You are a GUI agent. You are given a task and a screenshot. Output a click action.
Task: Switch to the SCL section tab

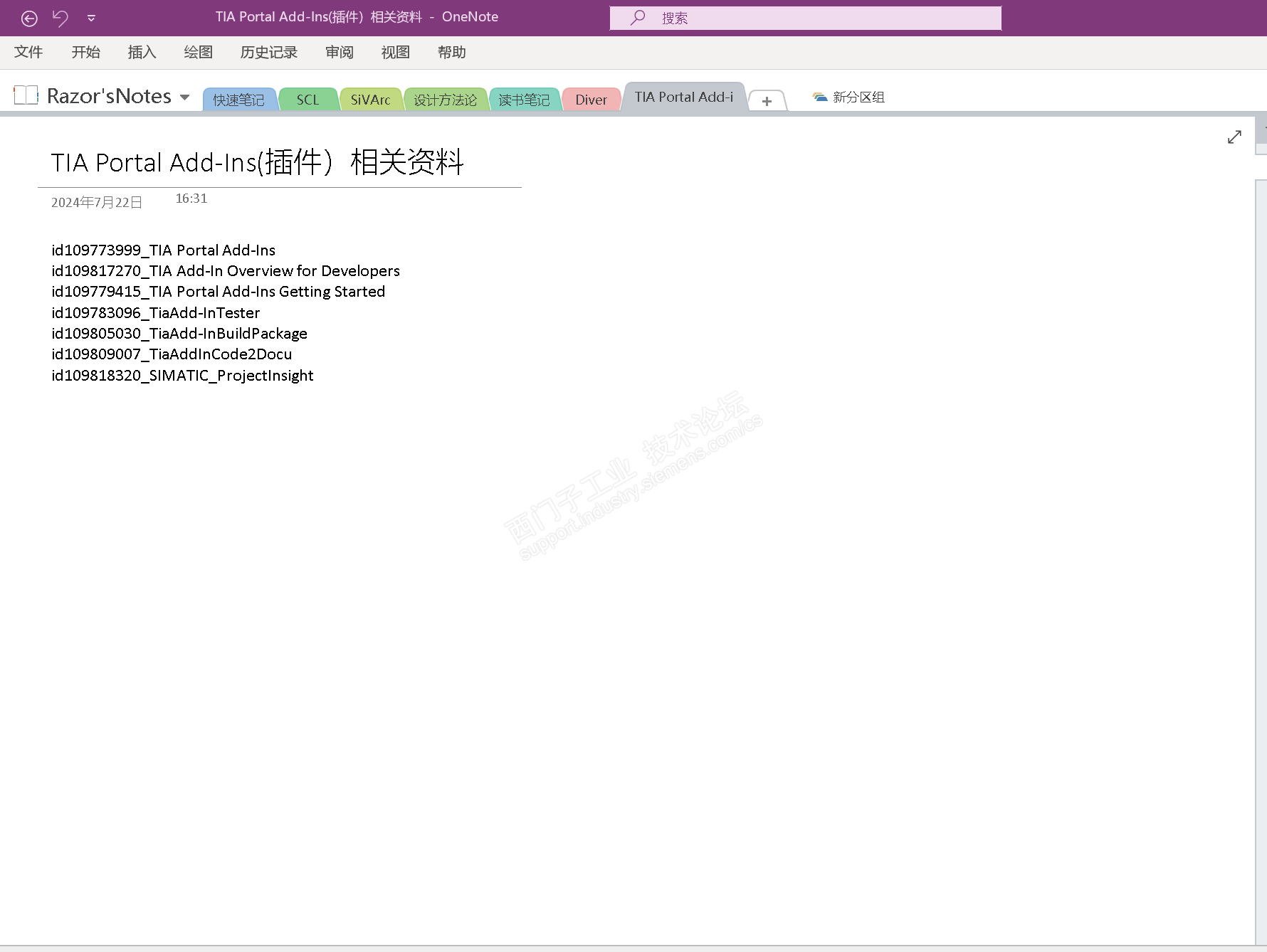[x=307, y=100]
